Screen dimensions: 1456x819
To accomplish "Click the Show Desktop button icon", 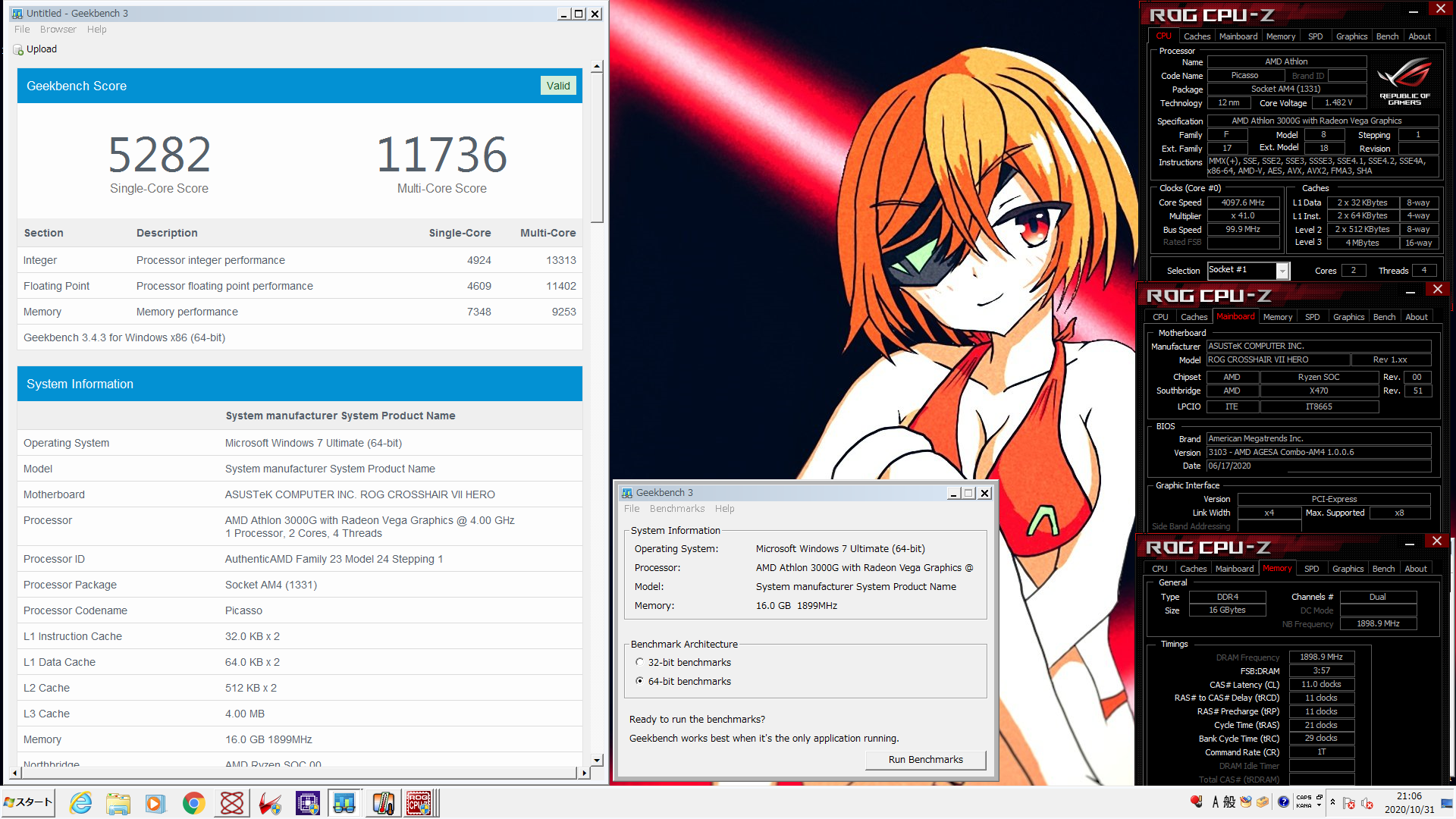I will [1447, 803].
